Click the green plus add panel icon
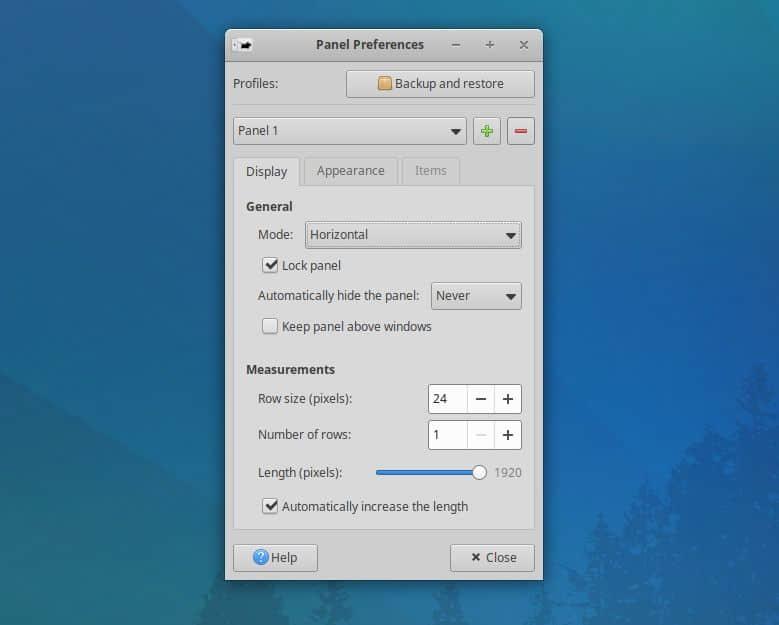The height and width of the screenshot is (625, 779). click(x=487, y=131)
